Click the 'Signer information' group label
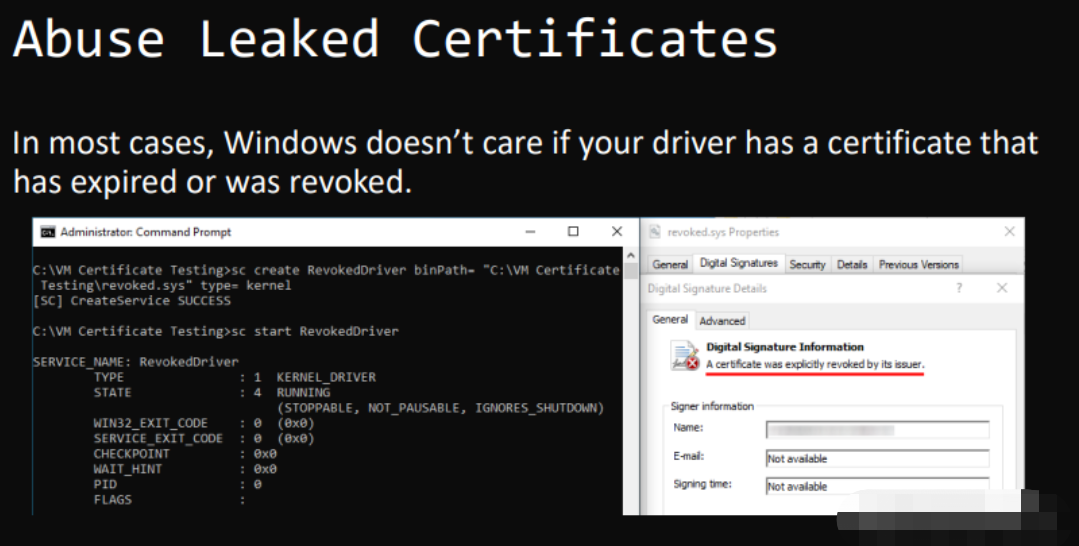 click(x=712, y=406)
